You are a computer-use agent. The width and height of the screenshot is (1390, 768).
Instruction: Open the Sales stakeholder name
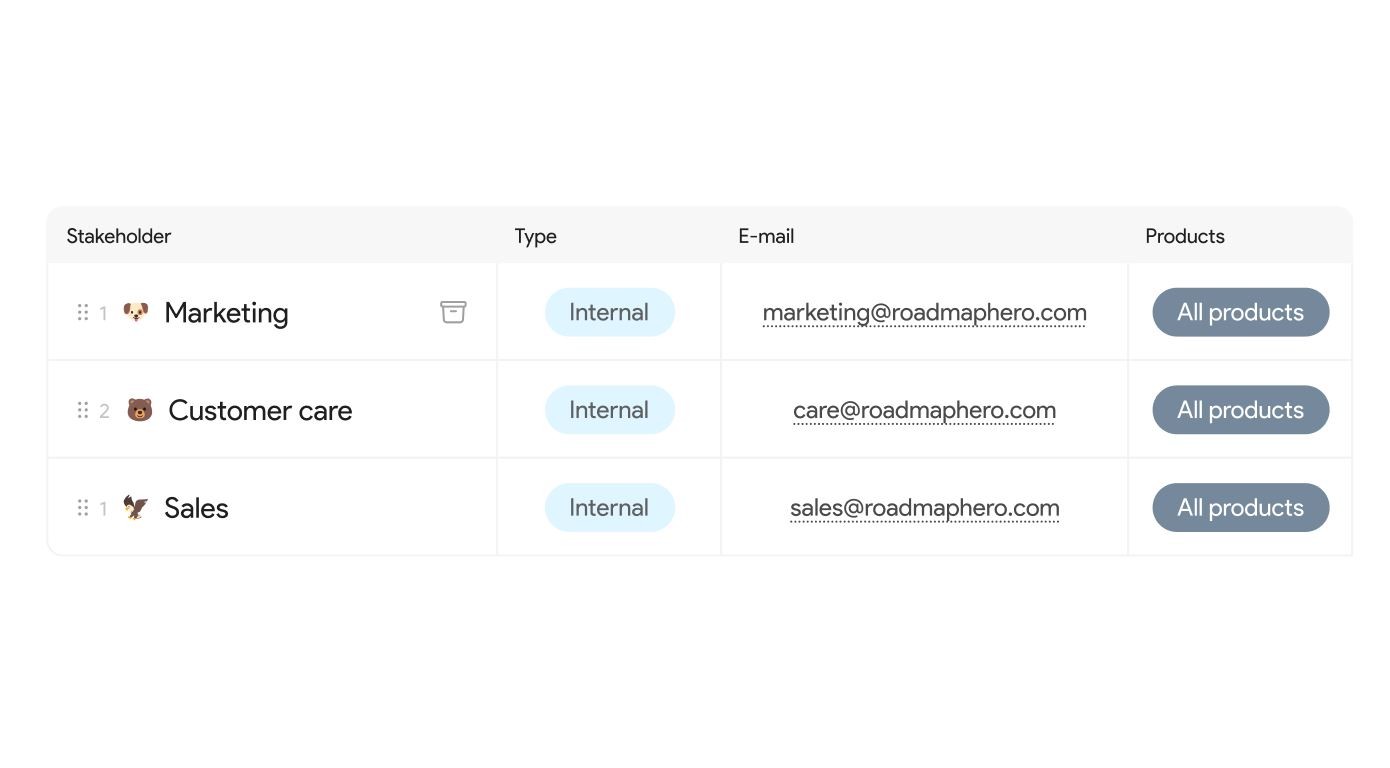[196, 508]
